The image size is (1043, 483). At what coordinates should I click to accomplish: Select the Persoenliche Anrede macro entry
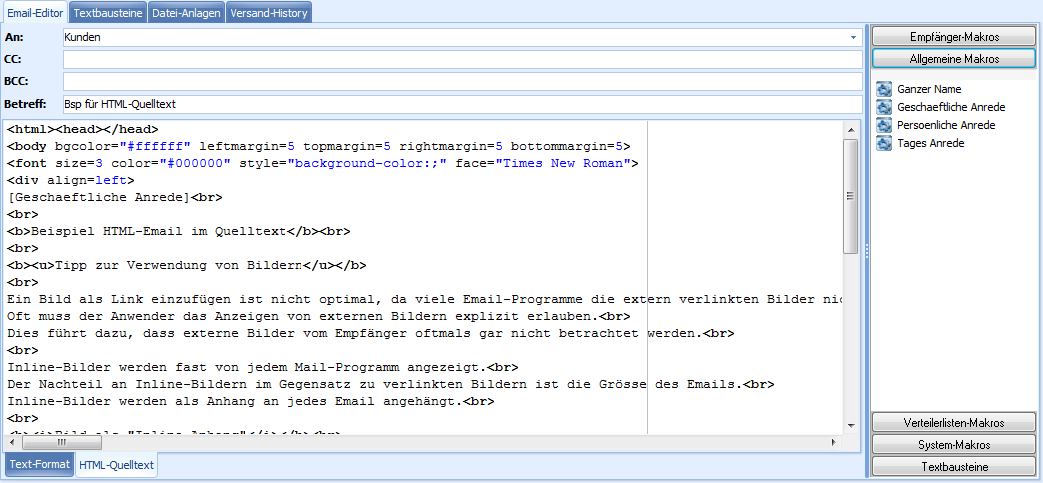(946, 124)
